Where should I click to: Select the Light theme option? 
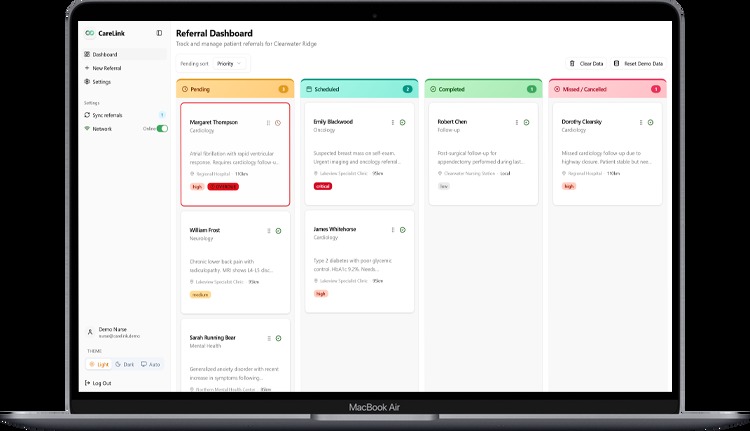(x=99, y=365)
